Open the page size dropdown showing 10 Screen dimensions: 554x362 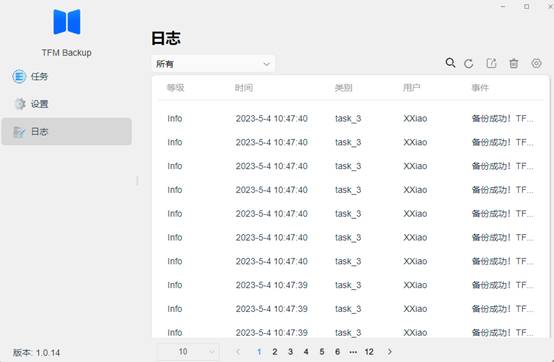click(x=188, y=352)
